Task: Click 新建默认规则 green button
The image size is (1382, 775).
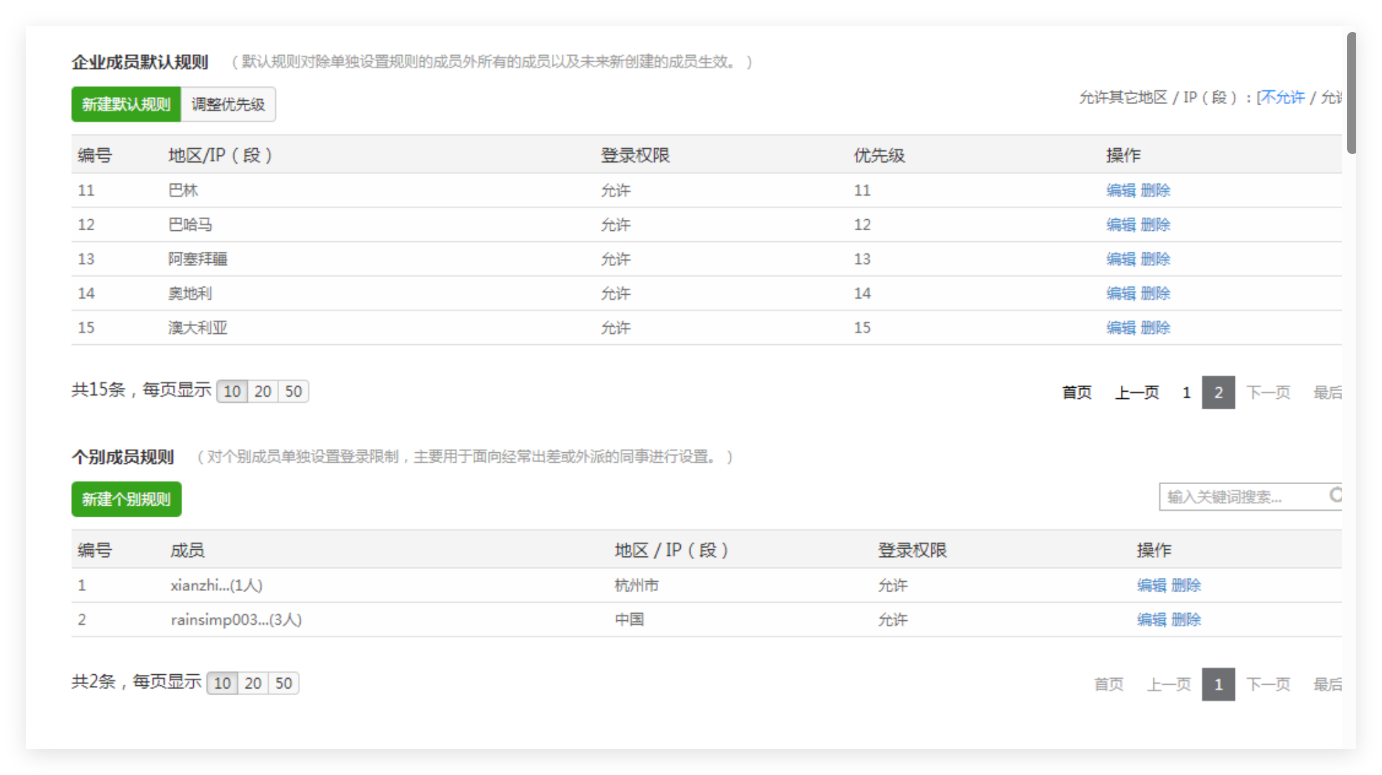Action: click(x=126, y=104)
